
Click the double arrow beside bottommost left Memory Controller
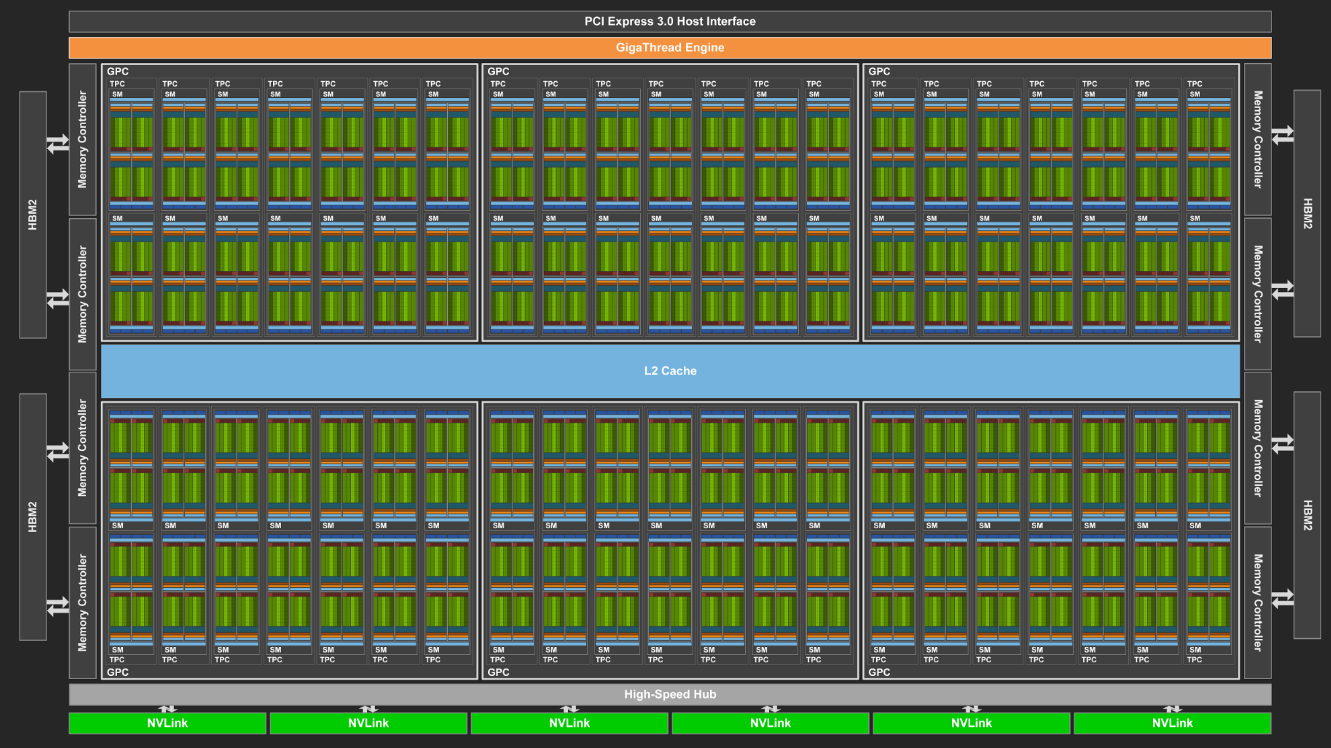pos(58,607)
